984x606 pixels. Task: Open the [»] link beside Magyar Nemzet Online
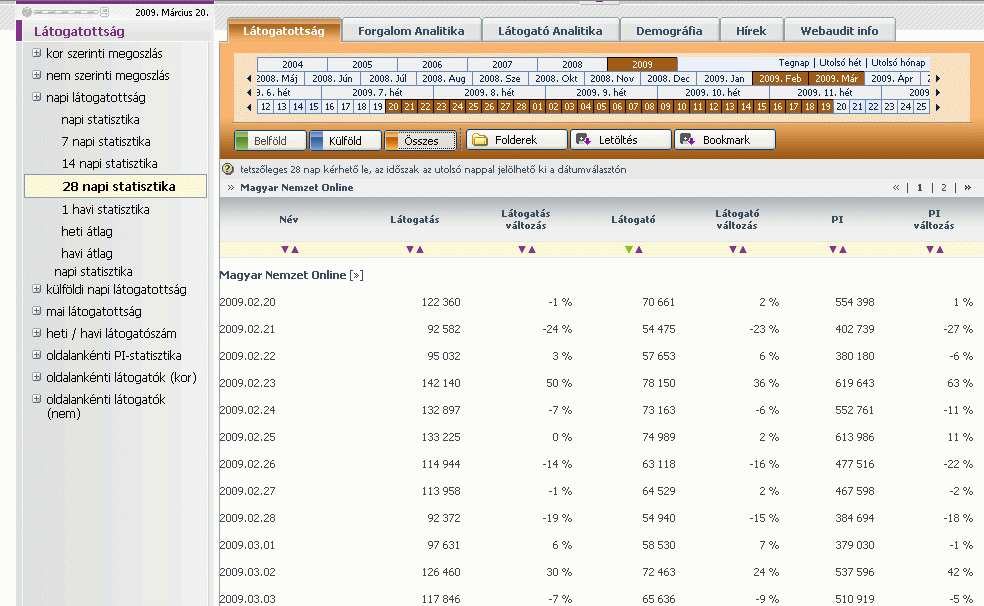pos(356,275)
